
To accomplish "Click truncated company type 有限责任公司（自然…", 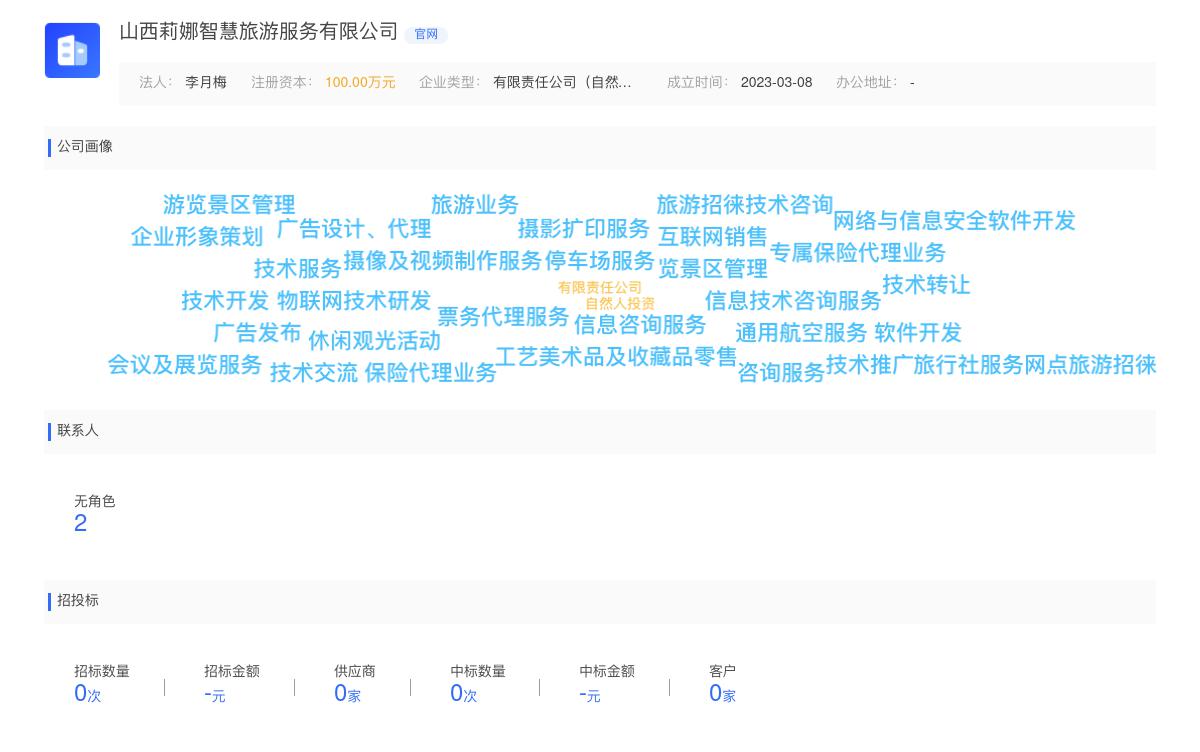I will pyautogui.click(x=562, y=82).
